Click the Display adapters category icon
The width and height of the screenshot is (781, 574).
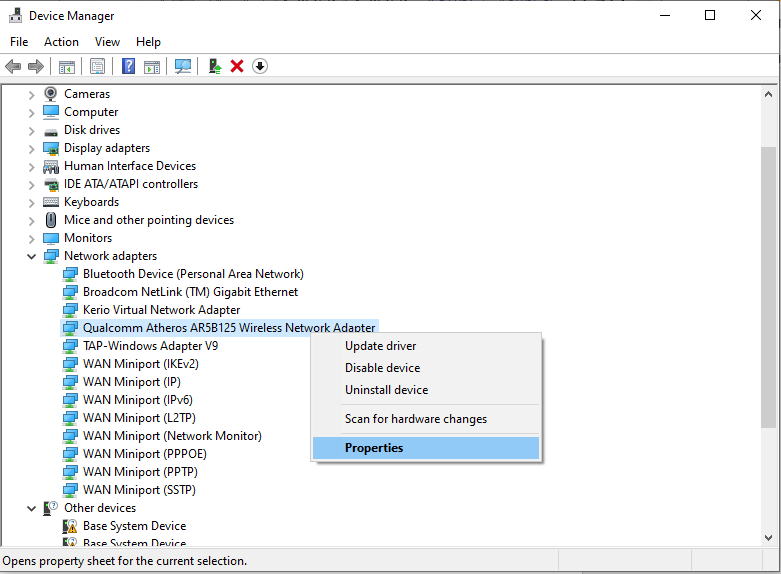[x=51, y=148]
